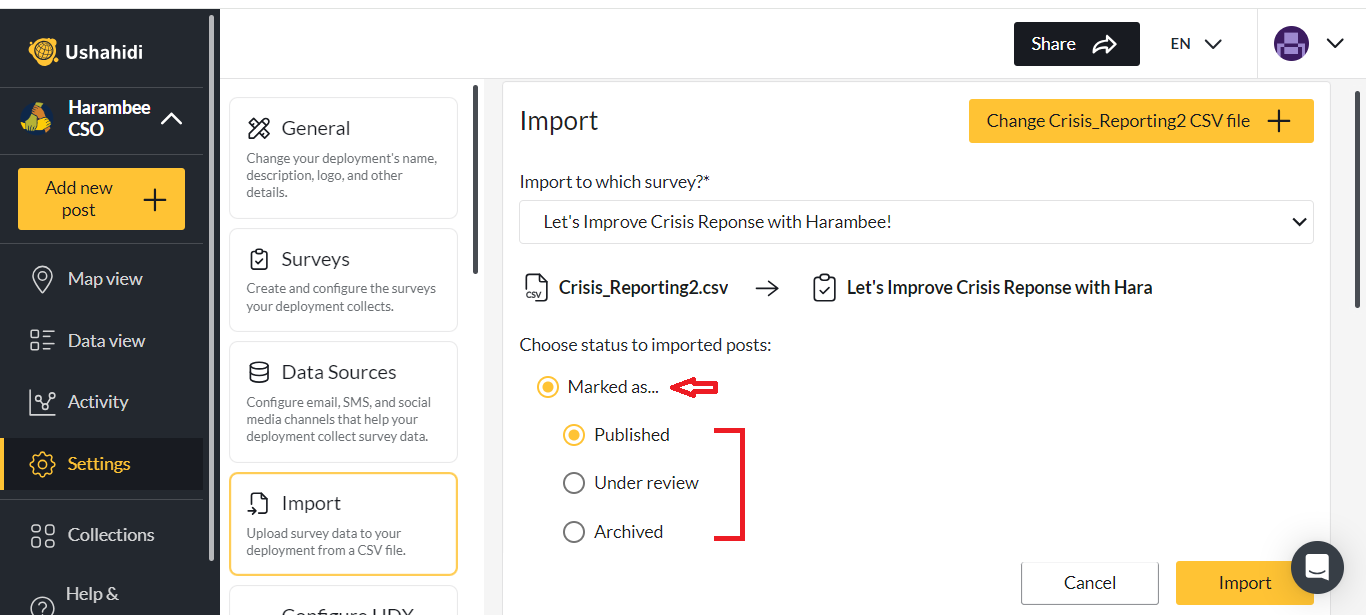Choose the Archived status radio button

(574, 532)
